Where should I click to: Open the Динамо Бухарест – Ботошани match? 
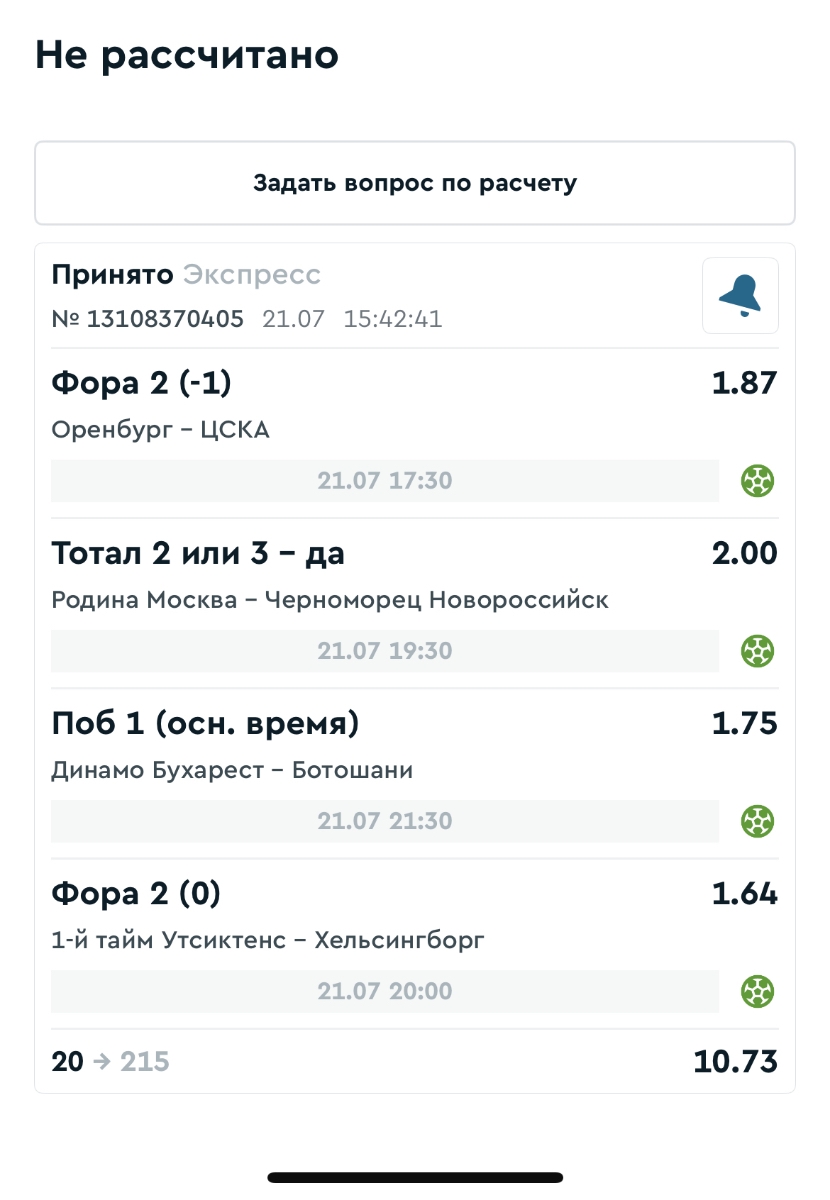232,770
